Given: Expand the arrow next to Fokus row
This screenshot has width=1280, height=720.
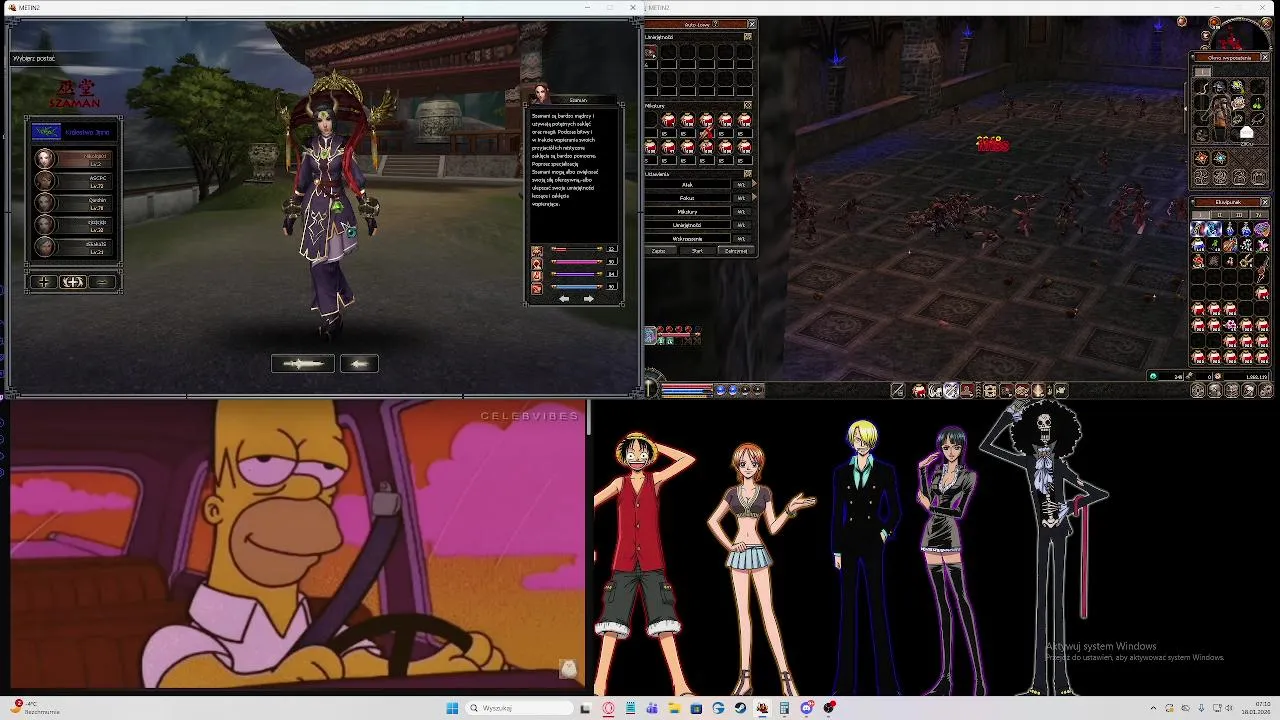Looking at the screenshot, I should tap(754, 198).
